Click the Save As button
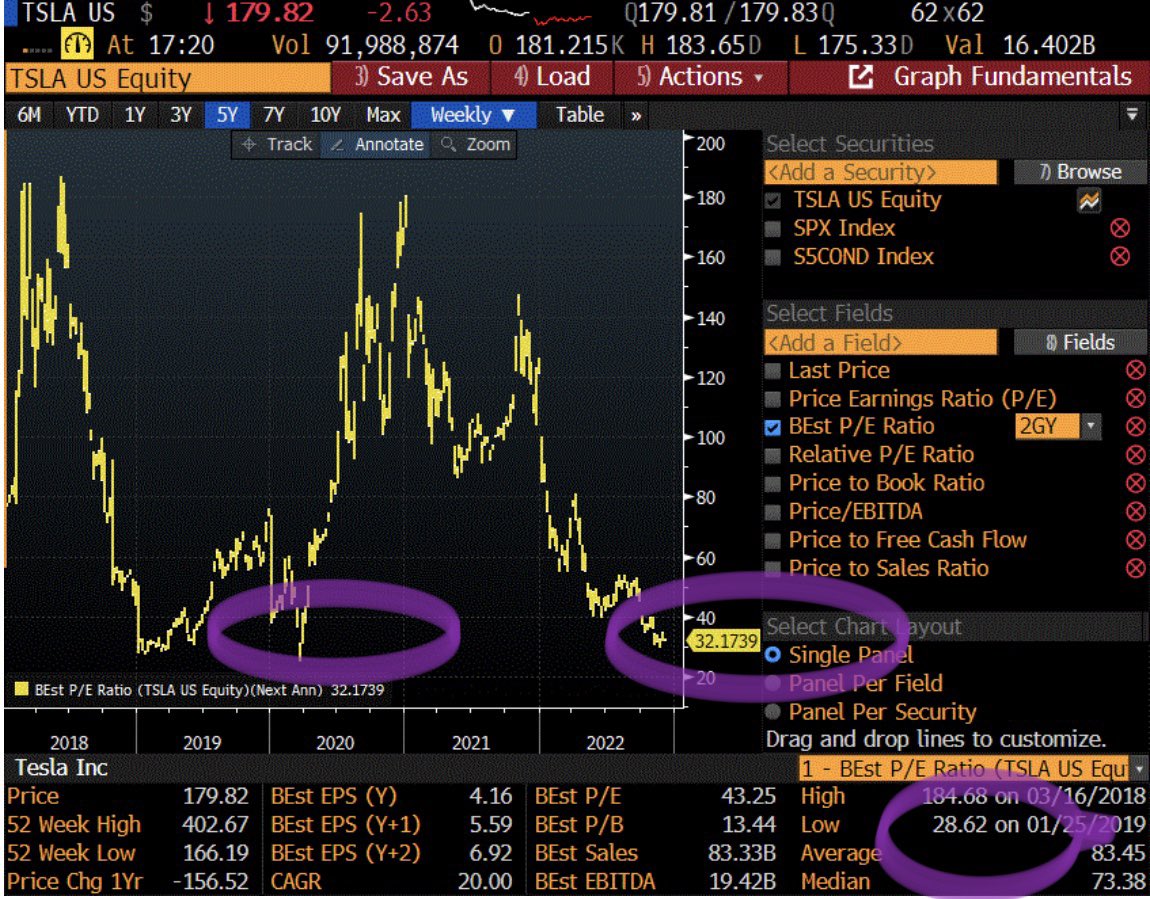The image size is (1150, 899). pyautogui.click(x=411, y=76)
